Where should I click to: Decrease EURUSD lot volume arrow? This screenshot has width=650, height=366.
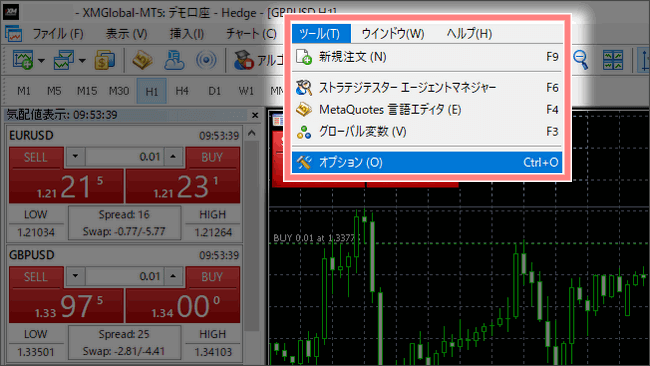pos(75,157)
